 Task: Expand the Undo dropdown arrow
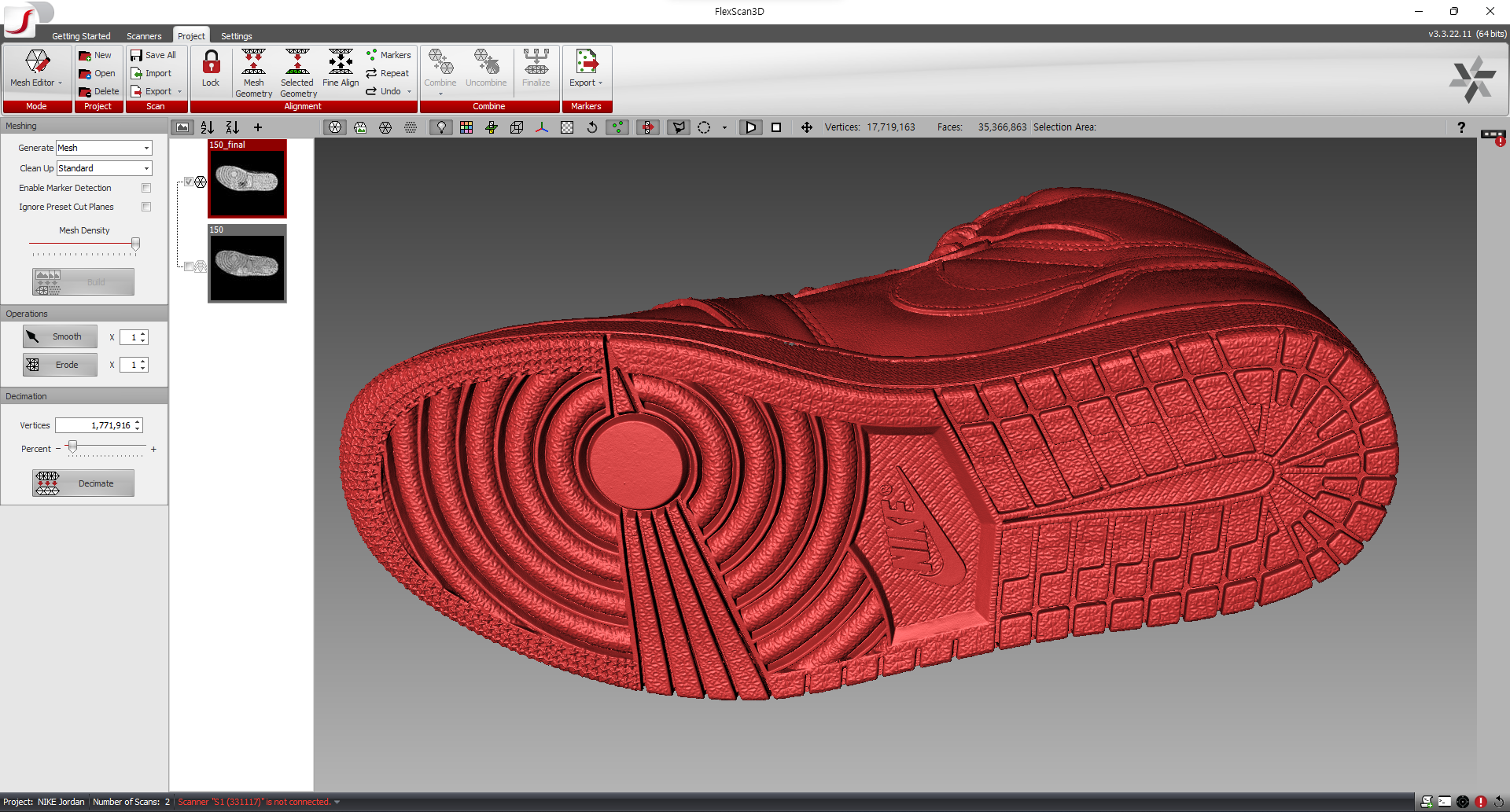point(409,92)
